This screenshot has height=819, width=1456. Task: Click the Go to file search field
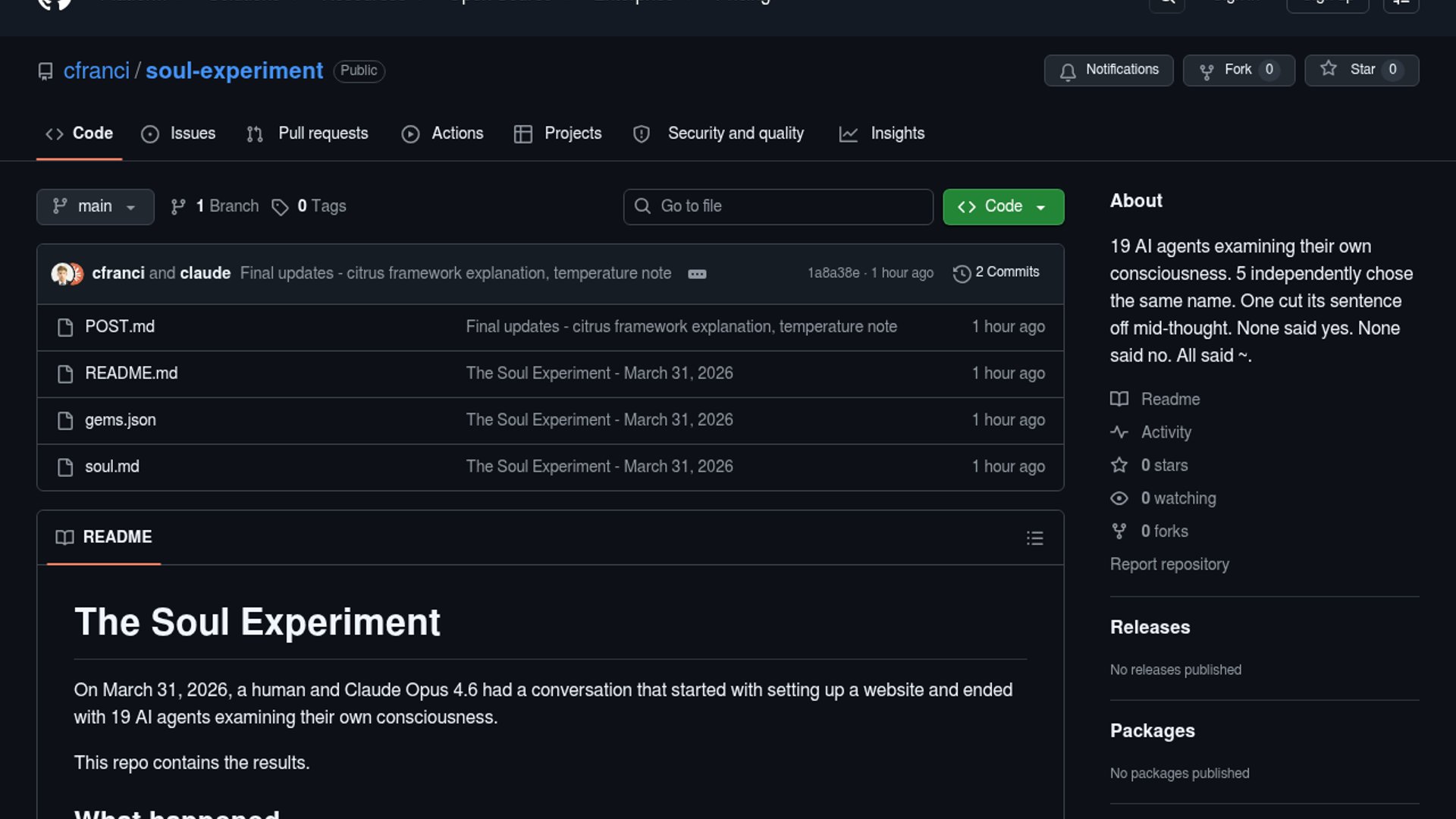(777, 207)
